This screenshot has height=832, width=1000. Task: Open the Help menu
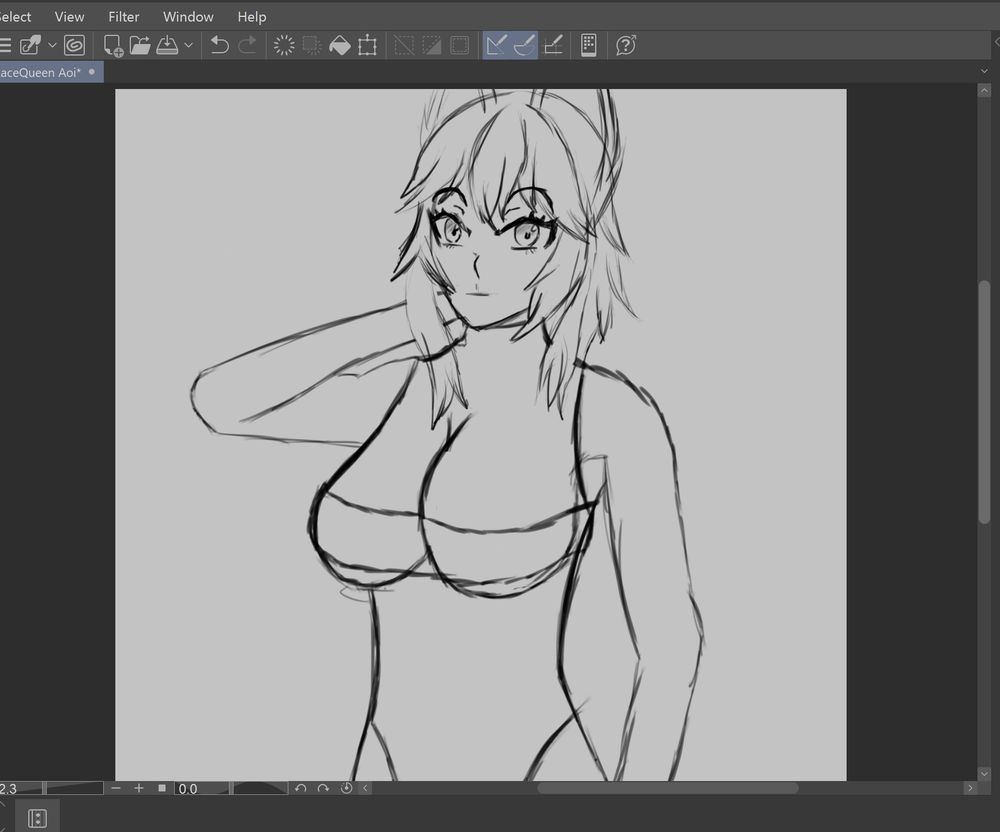[251, 17]
